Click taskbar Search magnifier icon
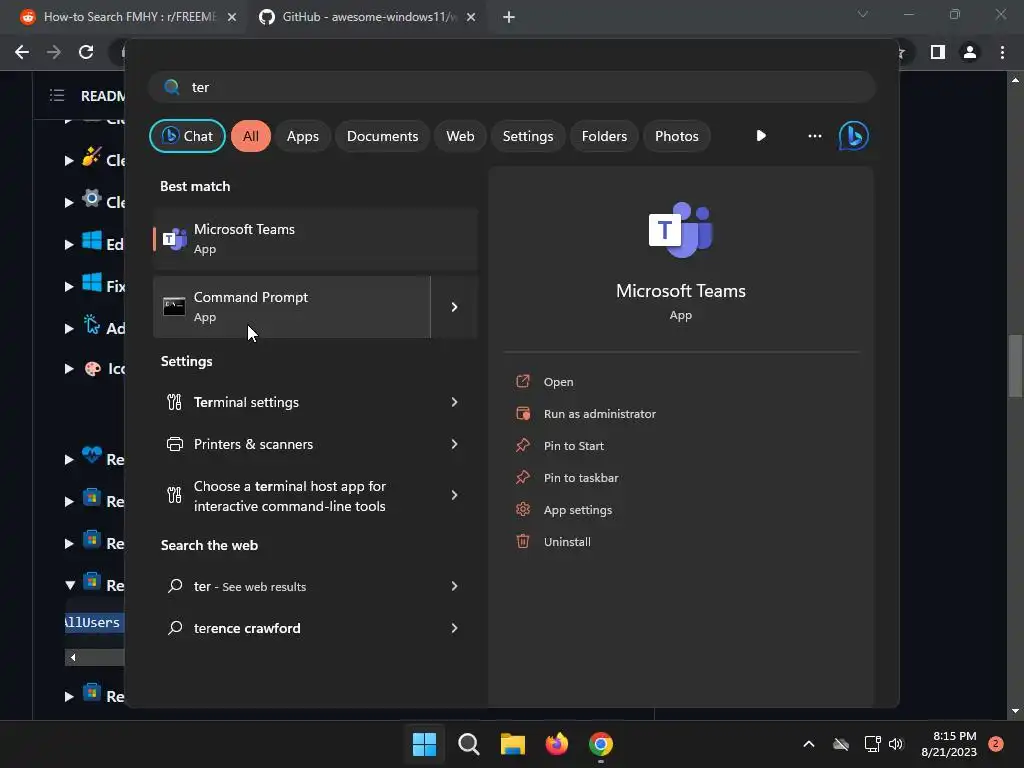 469,744
